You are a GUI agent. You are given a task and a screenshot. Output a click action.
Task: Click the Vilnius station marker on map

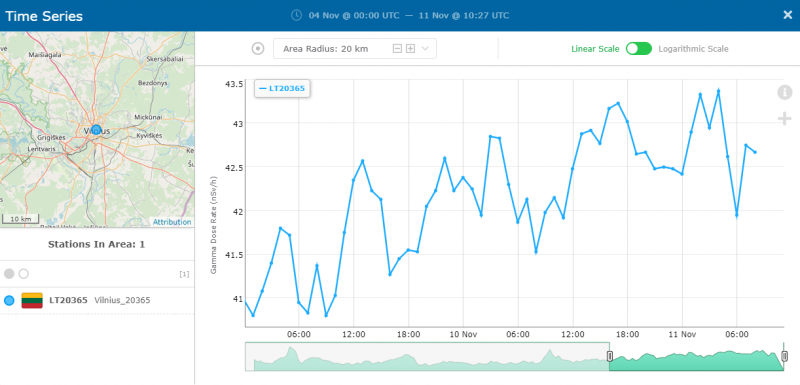click(x=96, y=130)
